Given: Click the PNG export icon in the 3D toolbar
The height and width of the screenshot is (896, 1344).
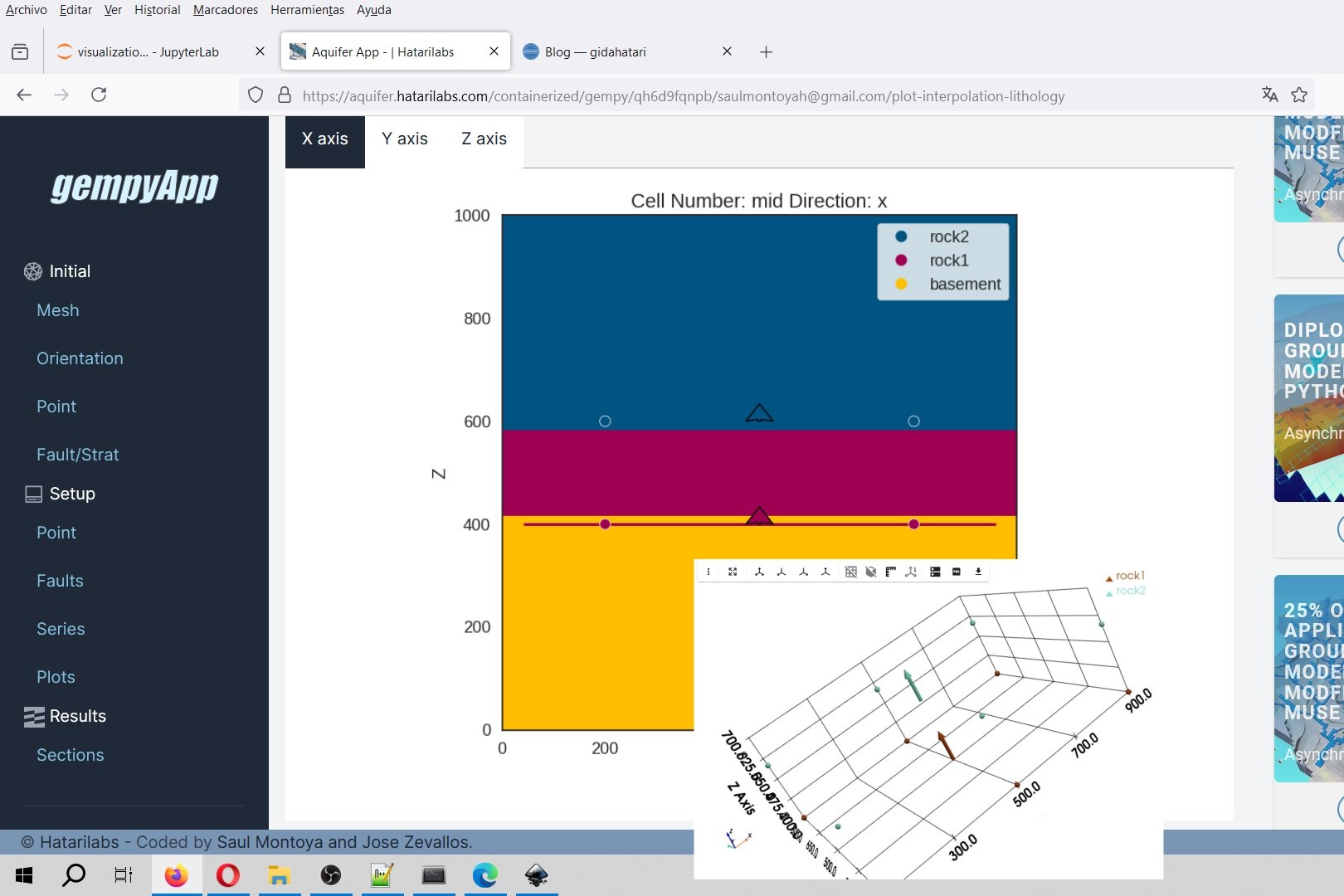Looking at the screenshot, I should (957, 572).
